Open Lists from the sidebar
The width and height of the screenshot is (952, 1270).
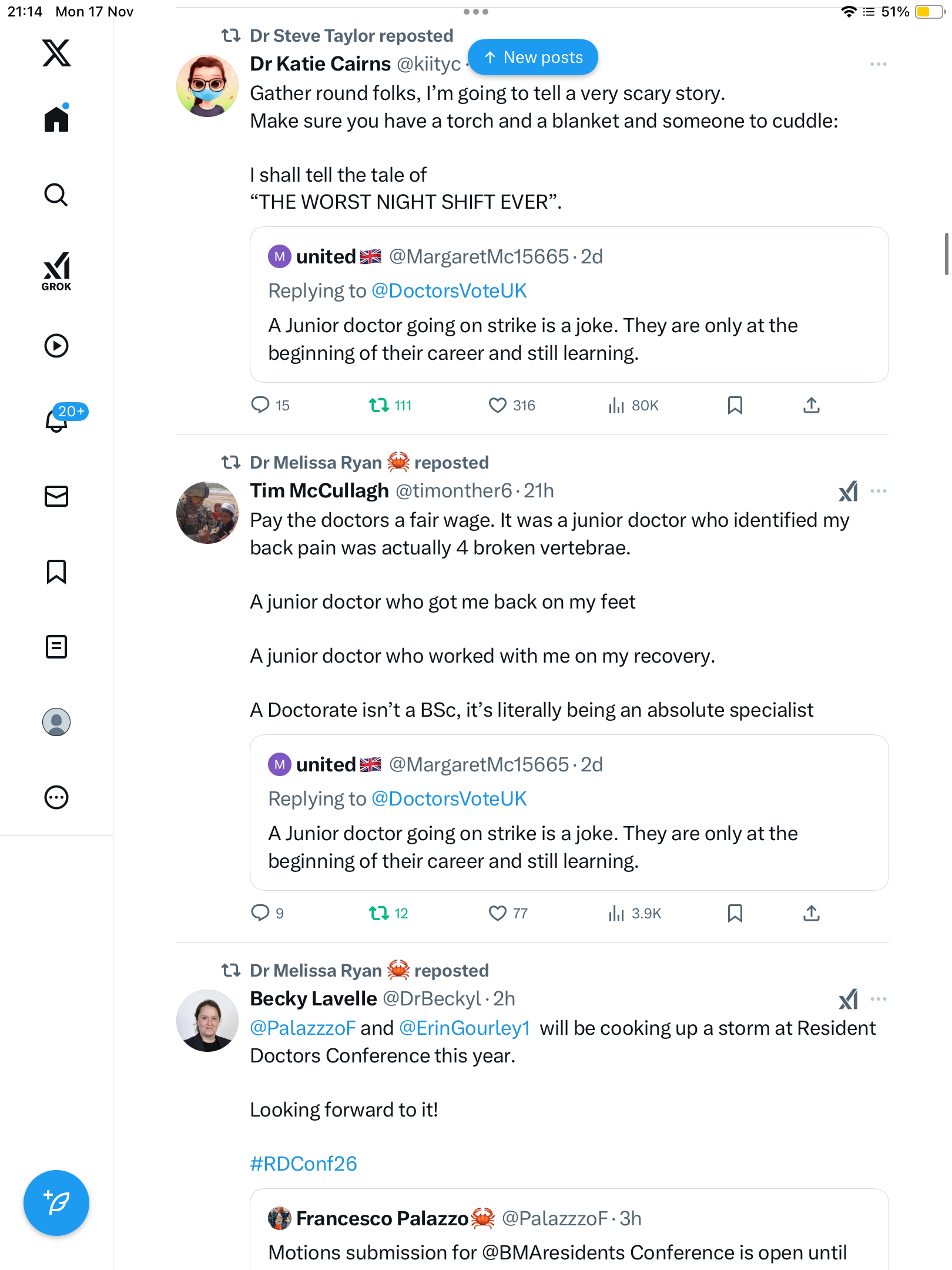pyautogui.click(x=56, y=647)
